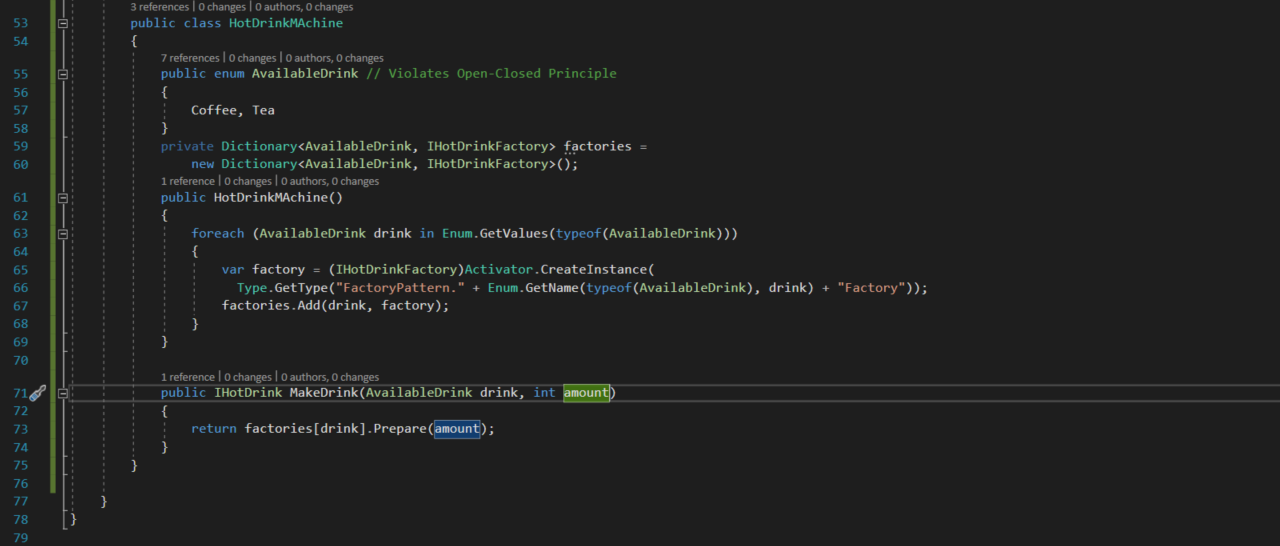Click 'return' keyword on line 73

[214, 429]
